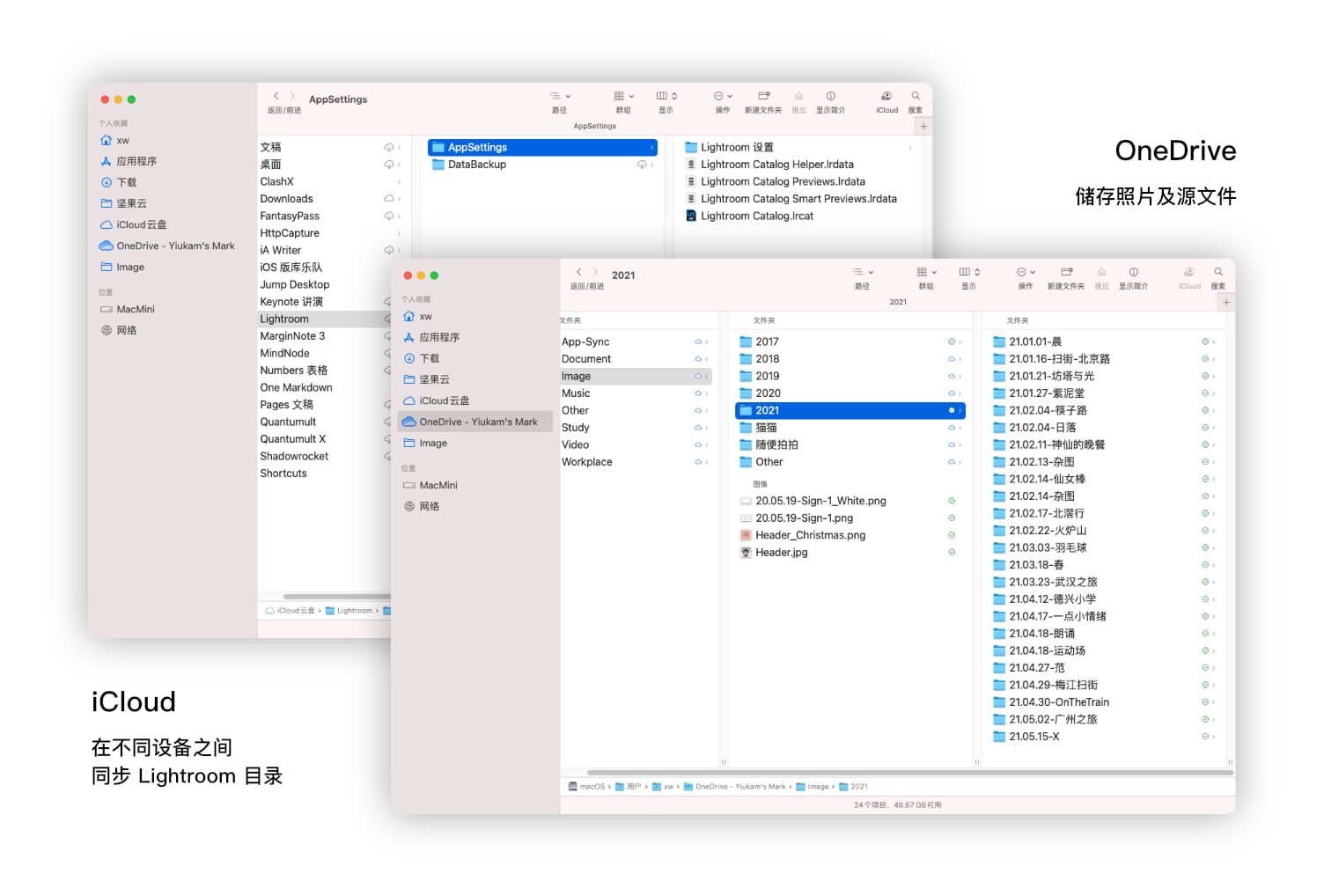The image size is (1324, 896).
Task: Select the DataBackup folder
Action: pyautogui.click(x=476, y=165)
